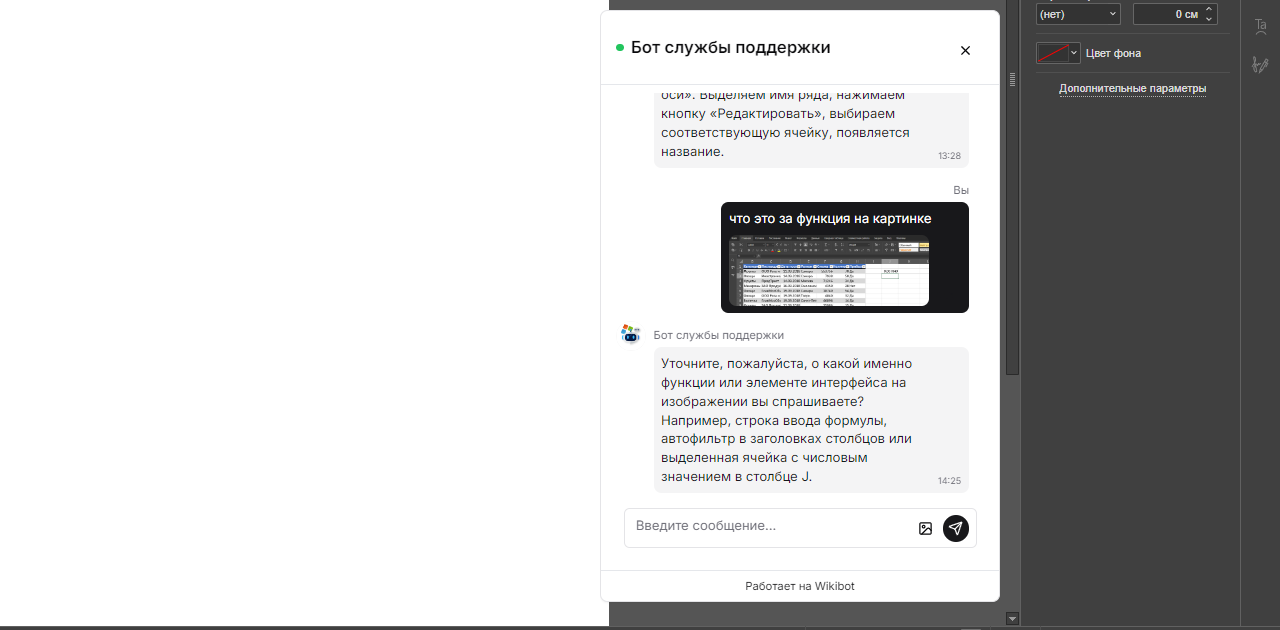
Task: Click the bot's clarification message bubble
Action: pyautogui.click(x=810, y=420)
